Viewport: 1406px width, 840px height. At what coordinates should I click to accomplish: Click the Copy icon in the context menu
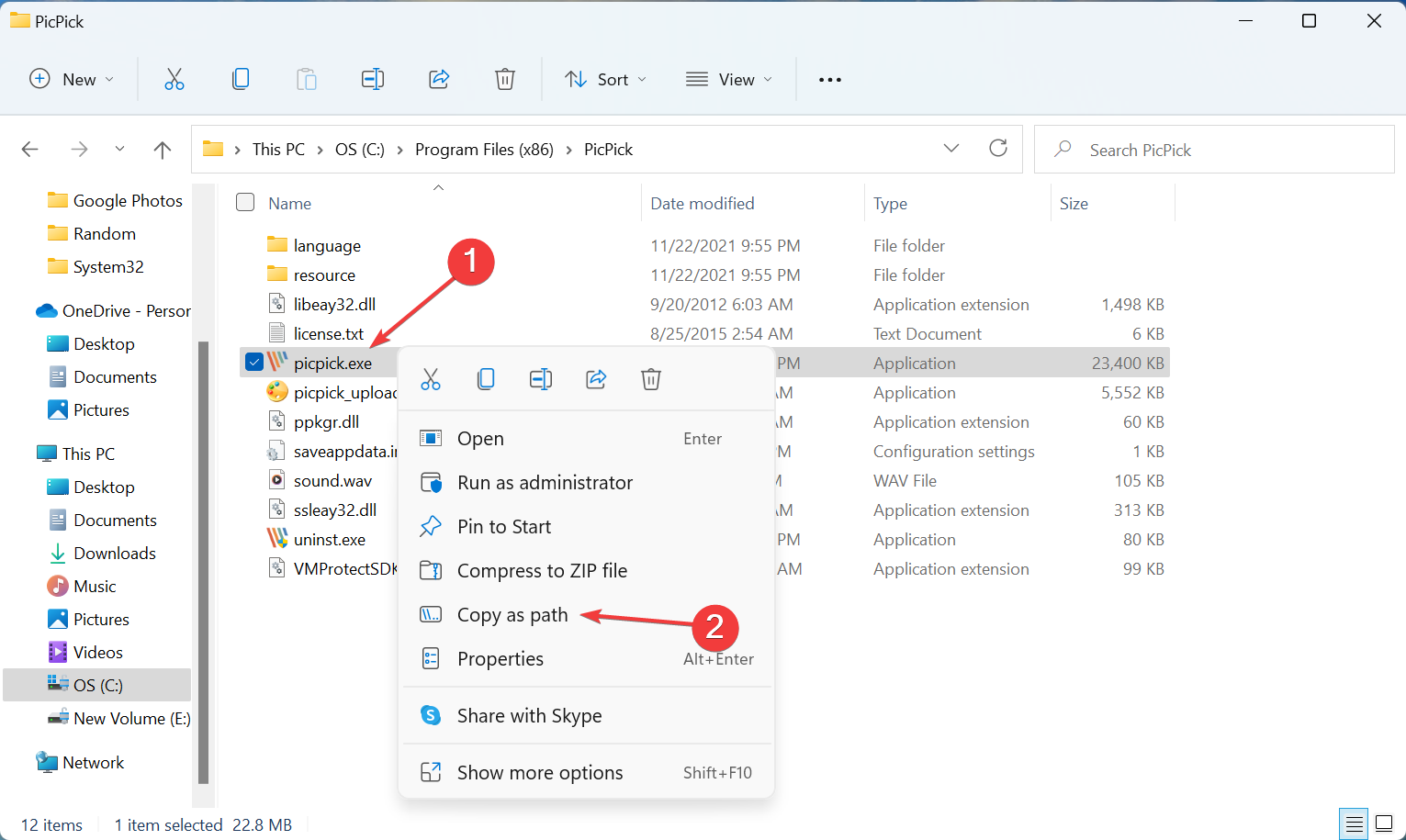pyautogui.click(x=486, y=379)
